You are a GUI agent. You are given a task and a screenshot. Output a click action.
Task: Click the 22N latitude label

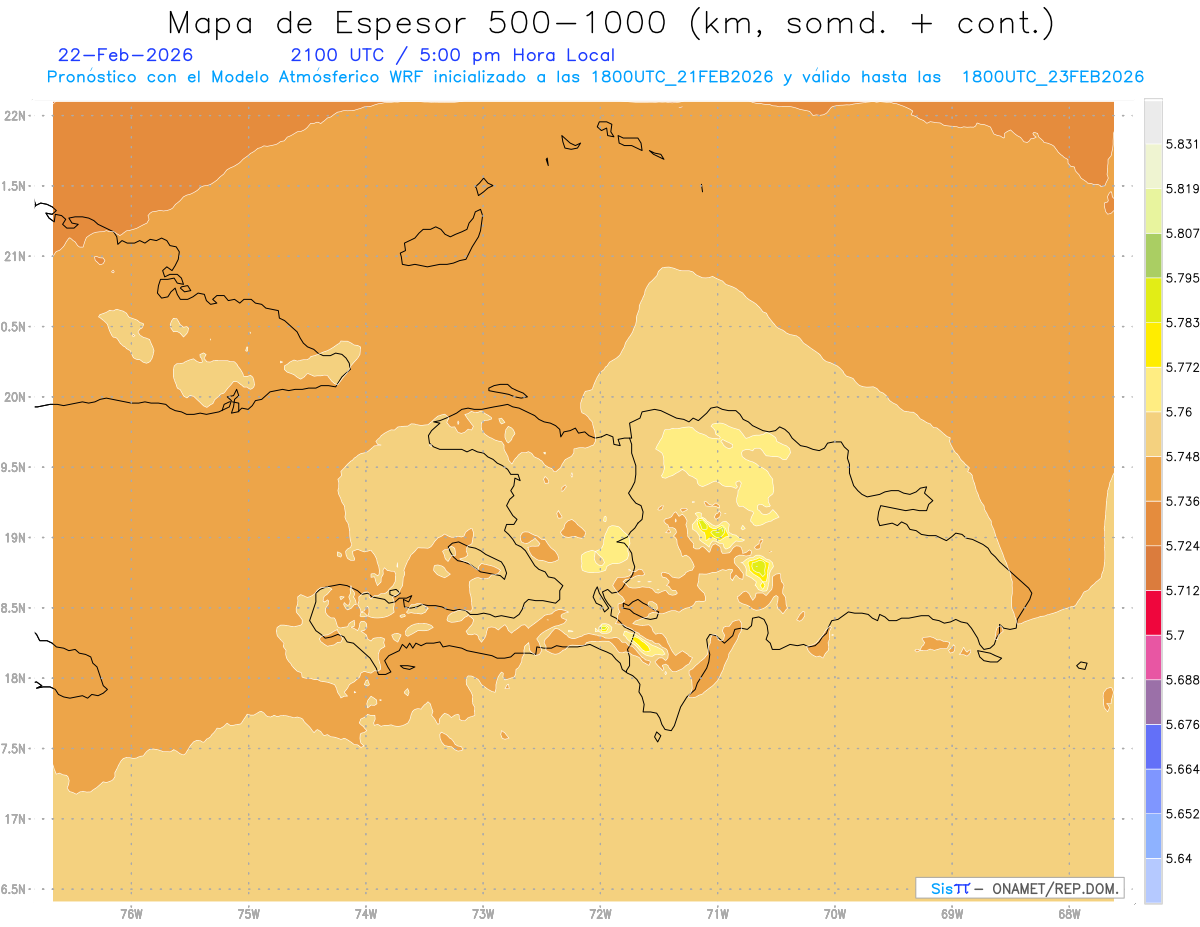click(15, 116)
